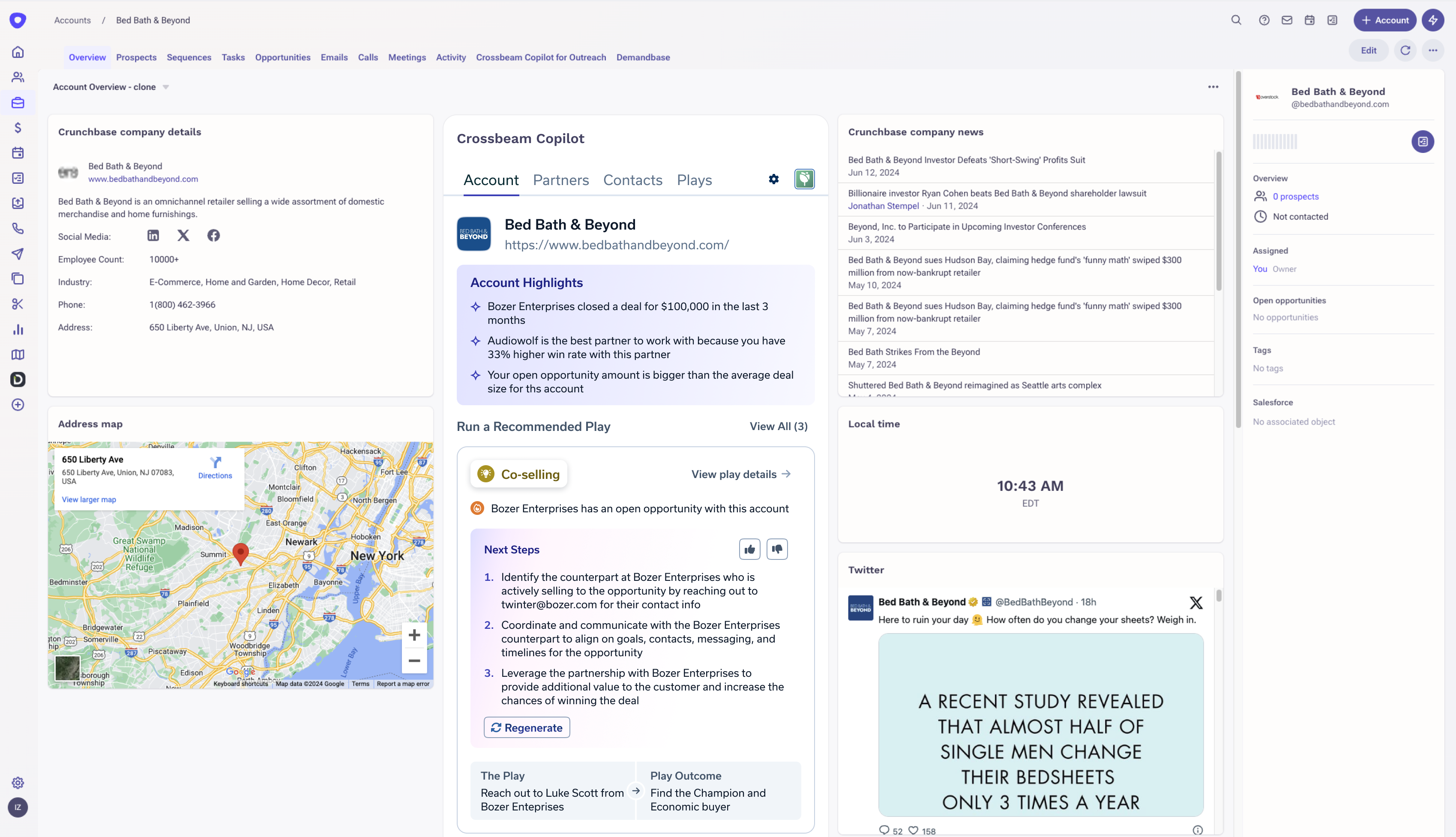Click the Twitter feed scrollbar
1456x837 pixels.
pyautogui.click(x=1219, y=595)
